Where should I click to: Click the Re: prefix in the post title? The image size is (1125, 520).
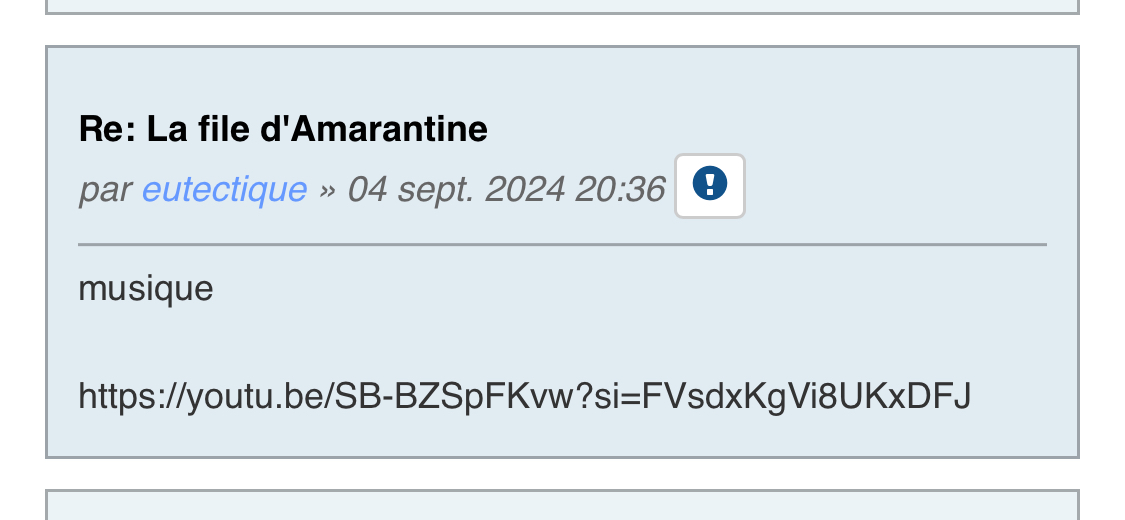[x=108, y=129]
